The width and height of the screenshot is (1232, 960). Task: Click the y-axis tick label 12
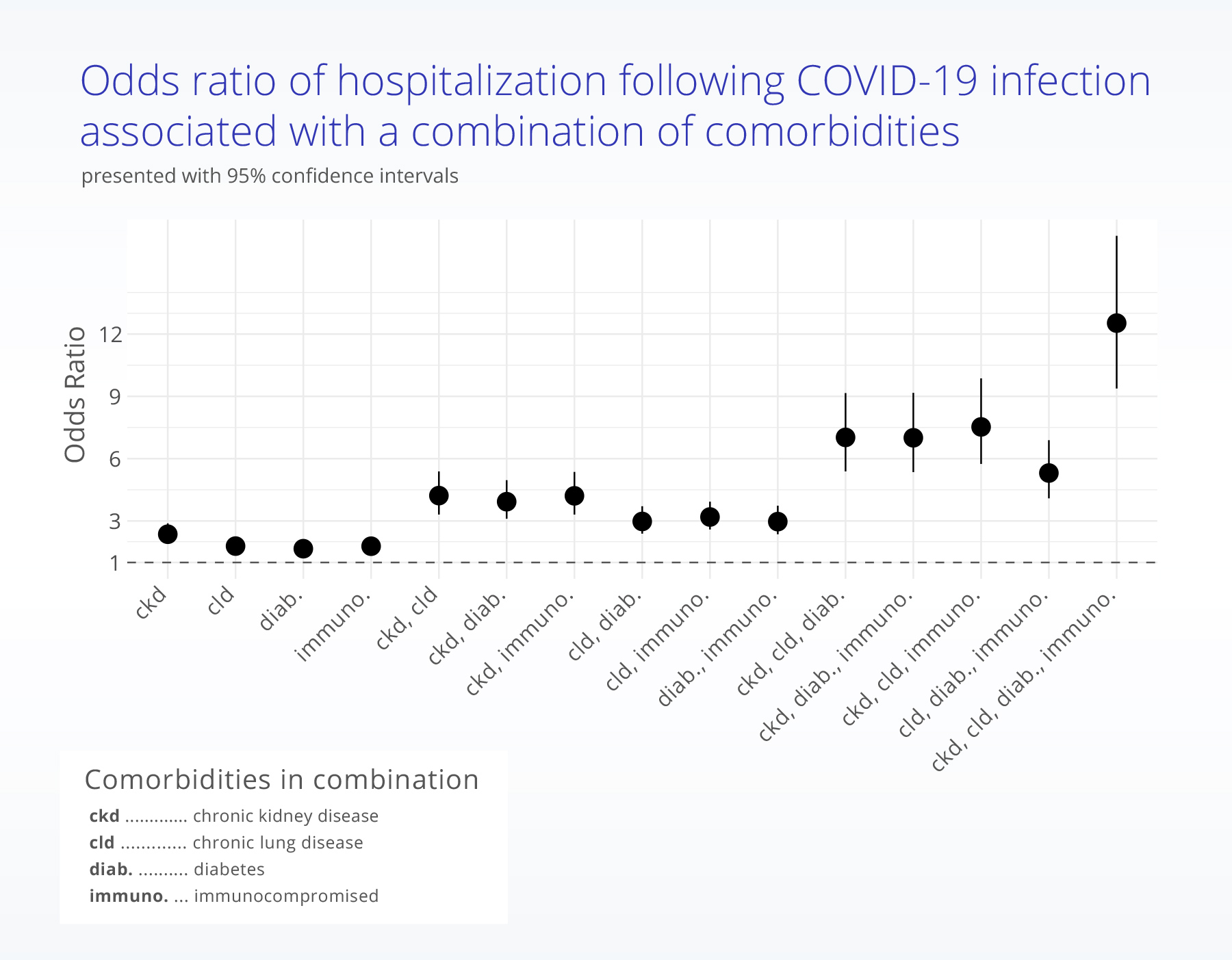click(x=111, y=335)
